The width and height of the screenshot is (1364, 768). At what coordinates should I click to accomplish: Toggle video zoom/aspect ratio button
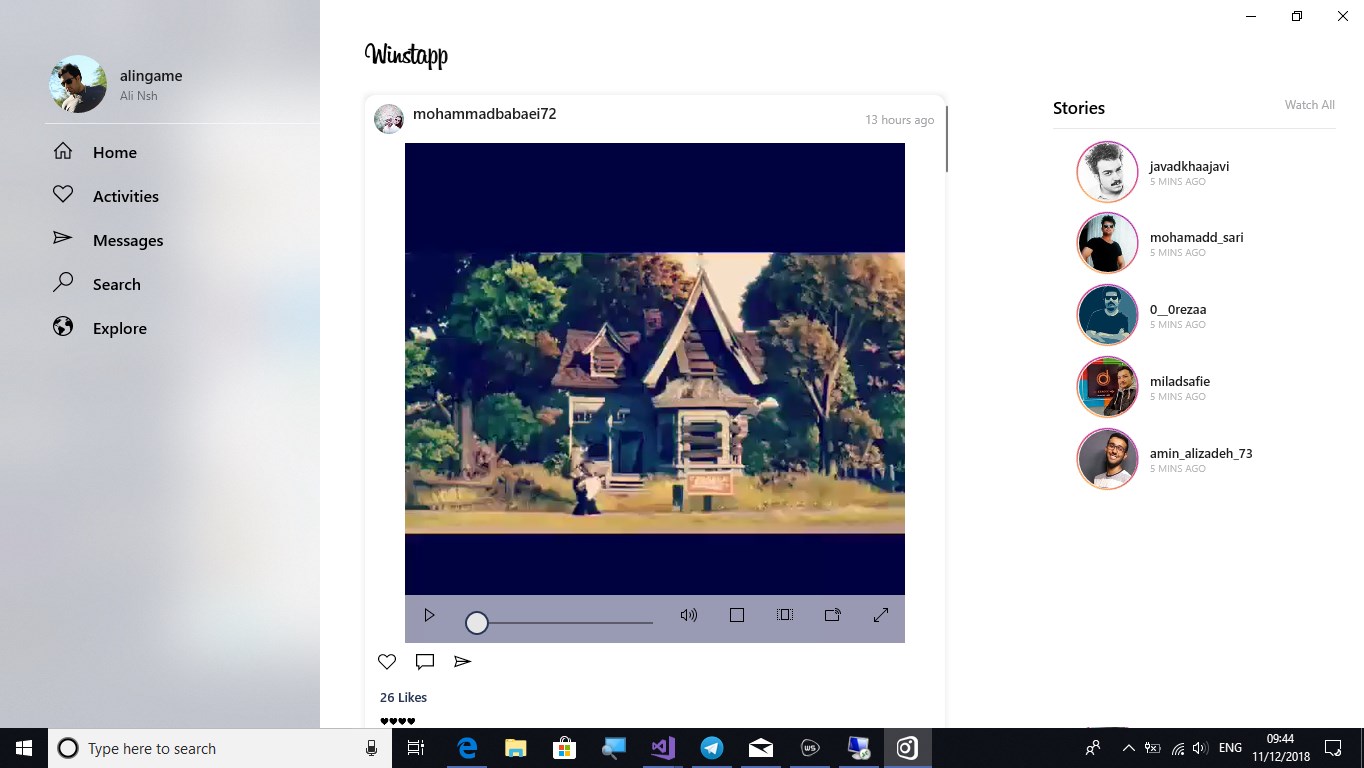click(x=785, y=615)
